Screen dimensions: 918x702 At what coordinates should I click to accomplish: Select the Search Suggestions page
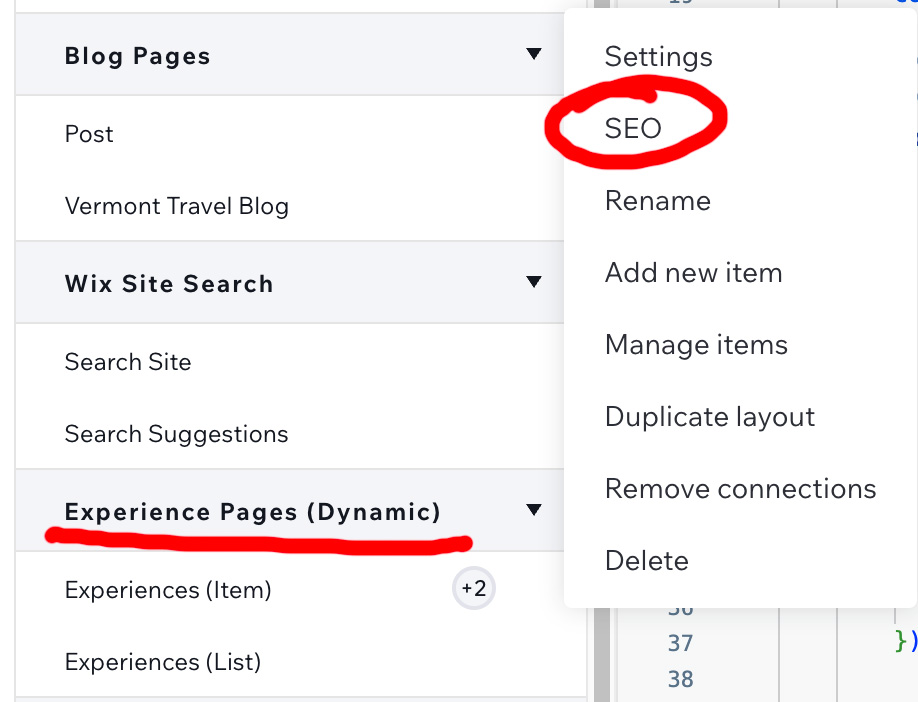(x=176, y=434)
